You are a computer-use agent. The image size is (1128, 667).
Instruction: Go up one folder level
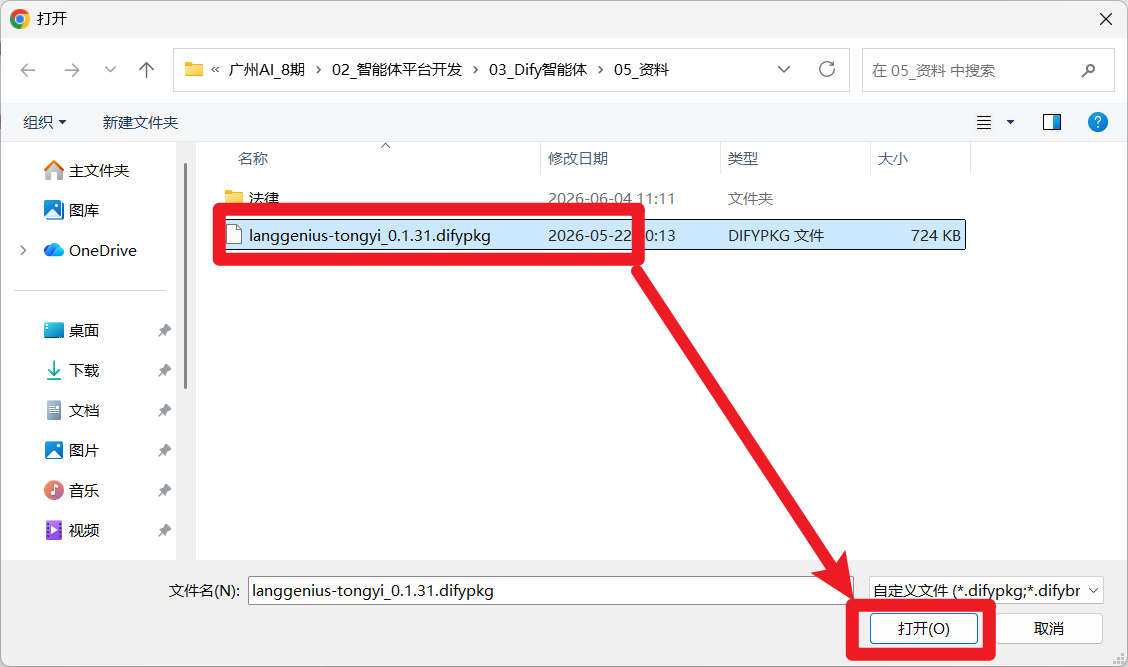coord(147,70)
